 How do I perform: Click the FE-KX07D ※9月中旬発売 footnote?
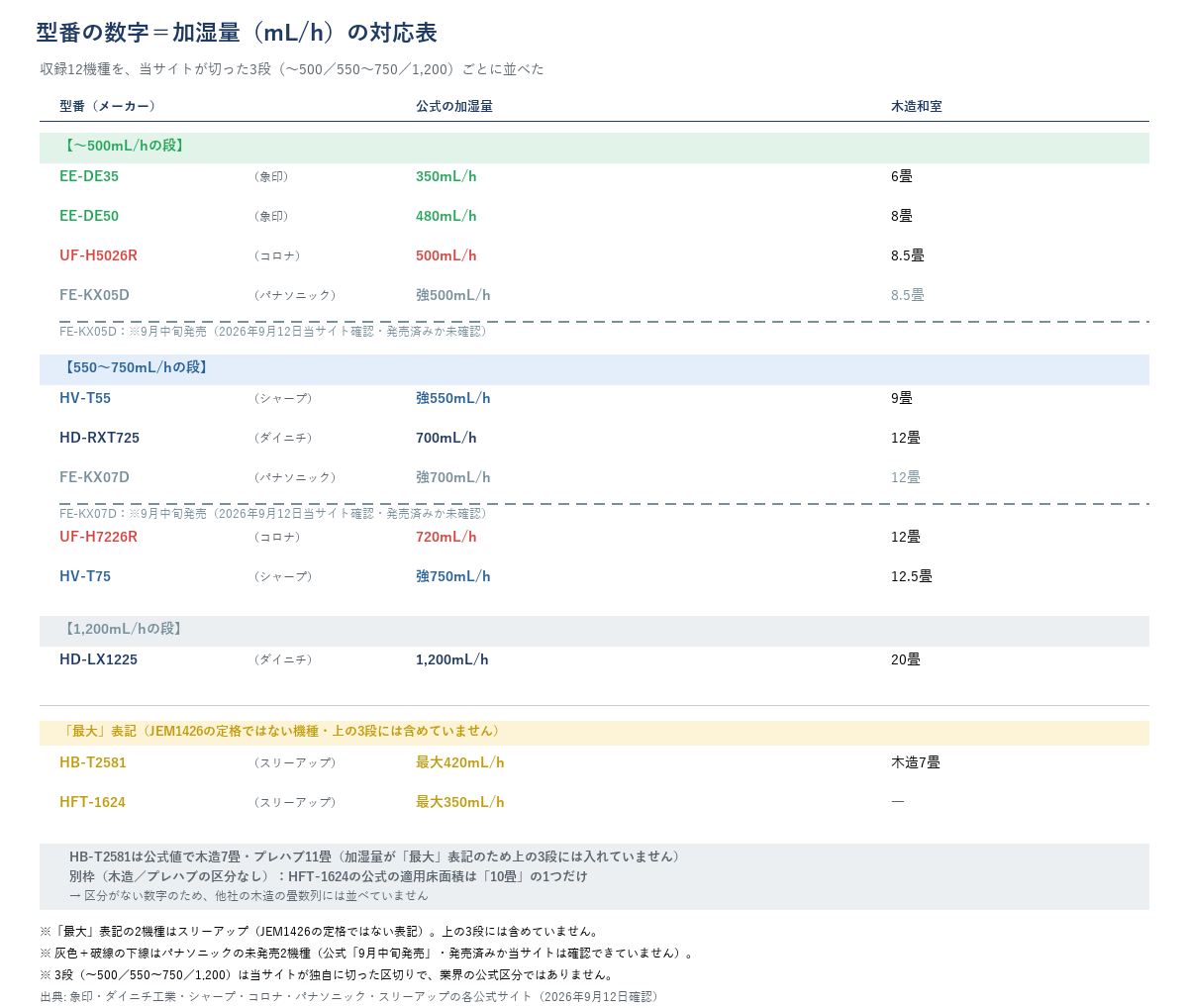[x=276, y=513]
